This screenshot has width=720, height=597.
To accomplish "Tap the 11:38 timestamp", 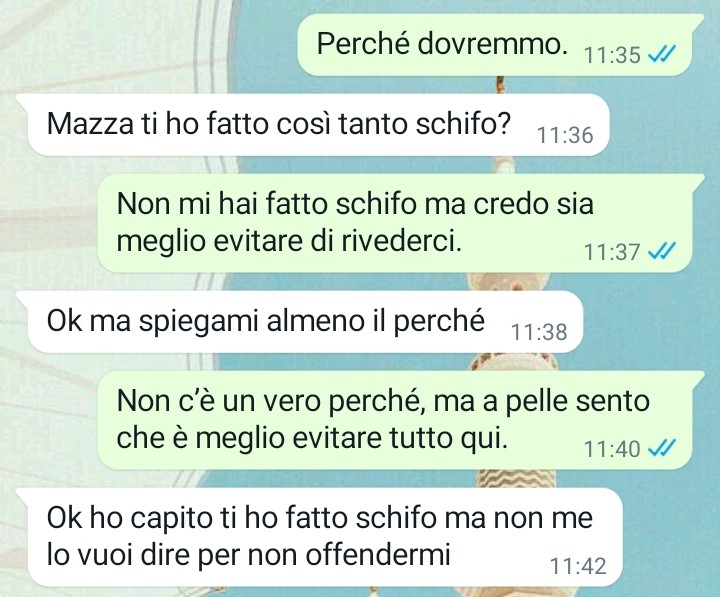I will 539,332.
